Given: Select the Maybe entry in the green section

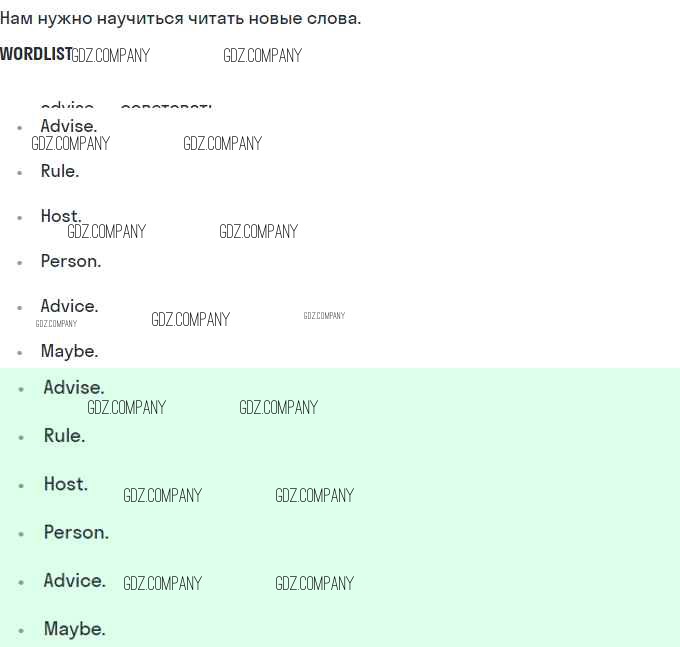Looking at the screenshot, I should coord(75,629).
